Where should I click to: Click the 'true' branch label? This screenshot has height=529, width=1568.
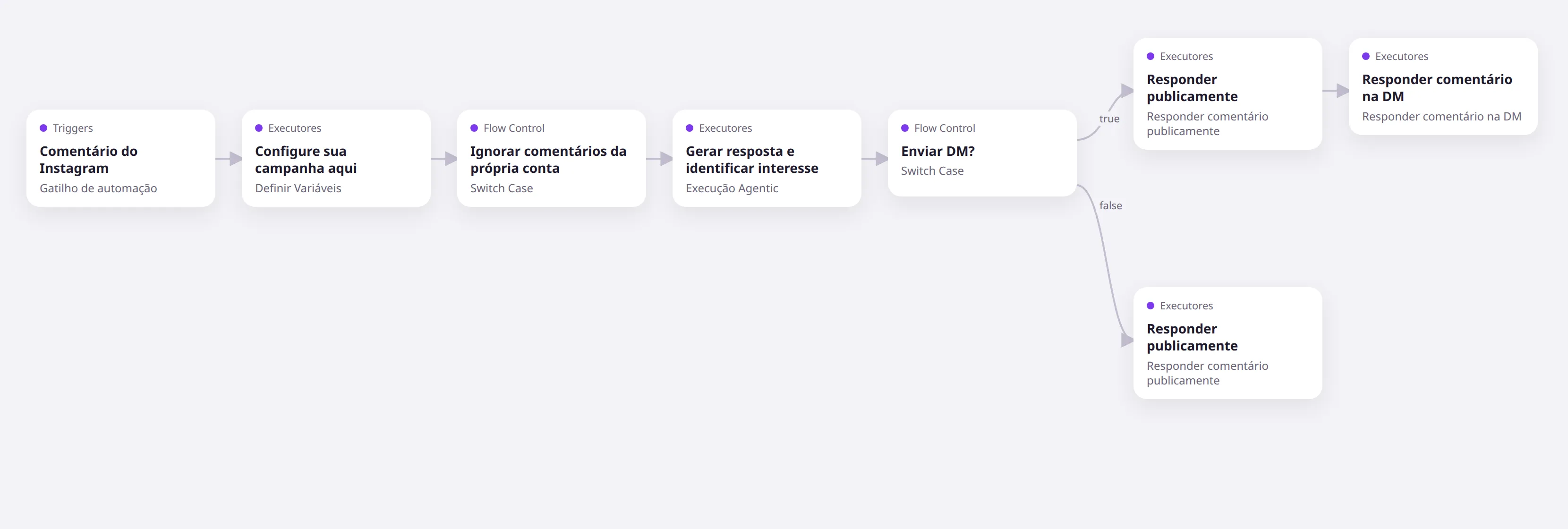pyautogui.click(x=1109, y=119)
